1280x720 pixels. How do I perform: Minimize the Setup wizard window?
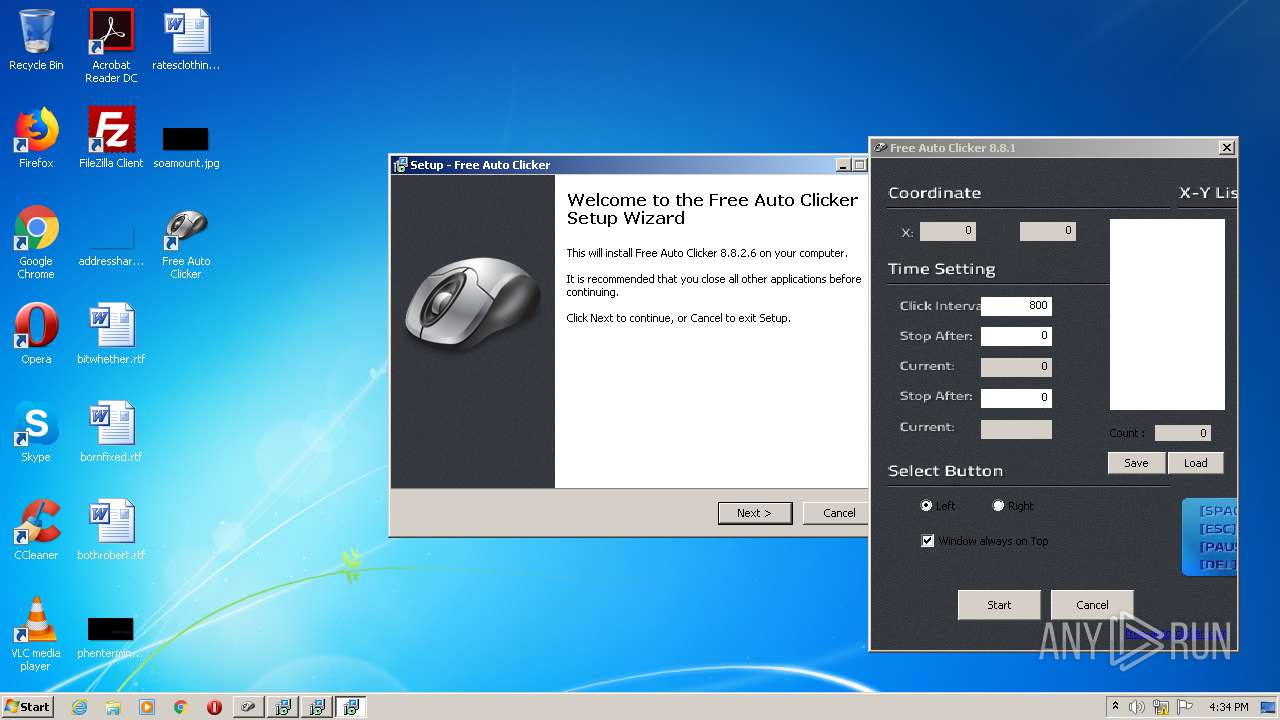843,165
